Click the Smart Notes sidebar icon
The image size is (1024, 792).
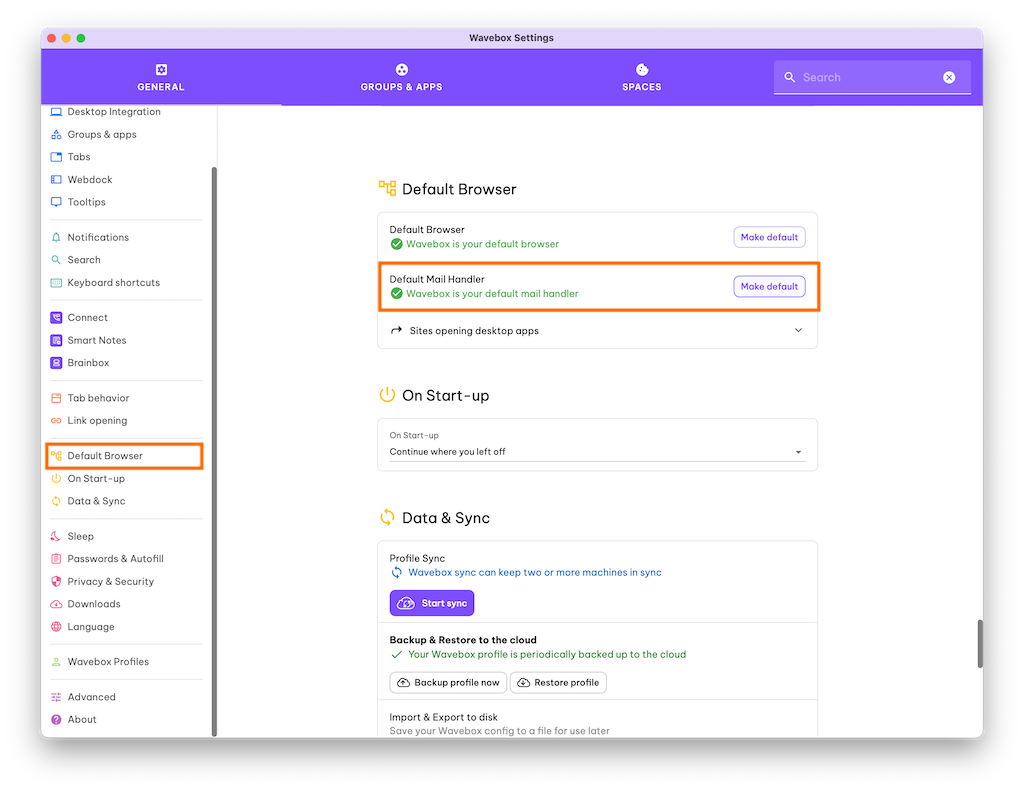56,340
